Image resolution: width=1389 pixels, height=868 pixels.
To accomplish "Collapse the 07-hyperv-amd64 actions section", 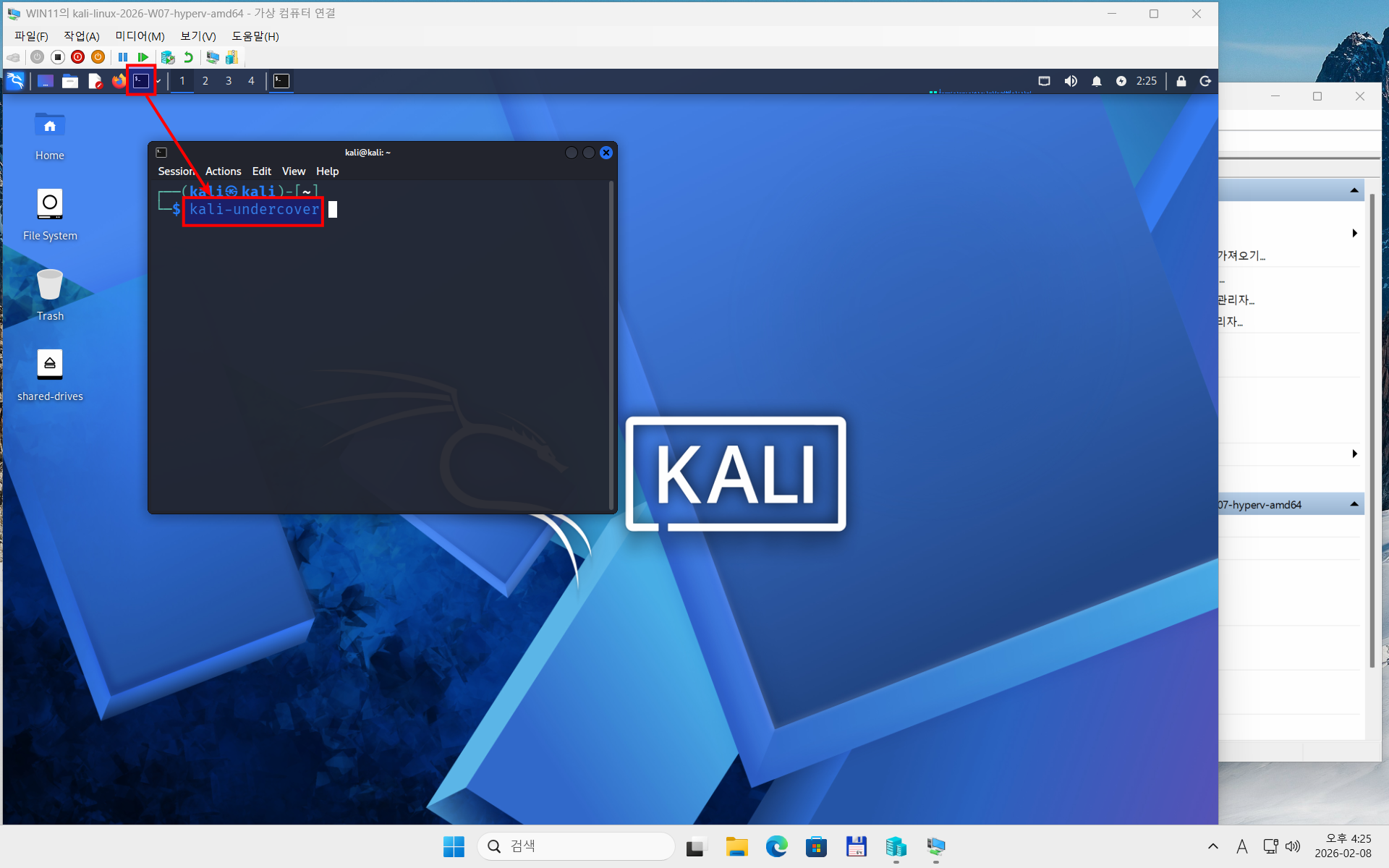I will [x=1354, y=504].
